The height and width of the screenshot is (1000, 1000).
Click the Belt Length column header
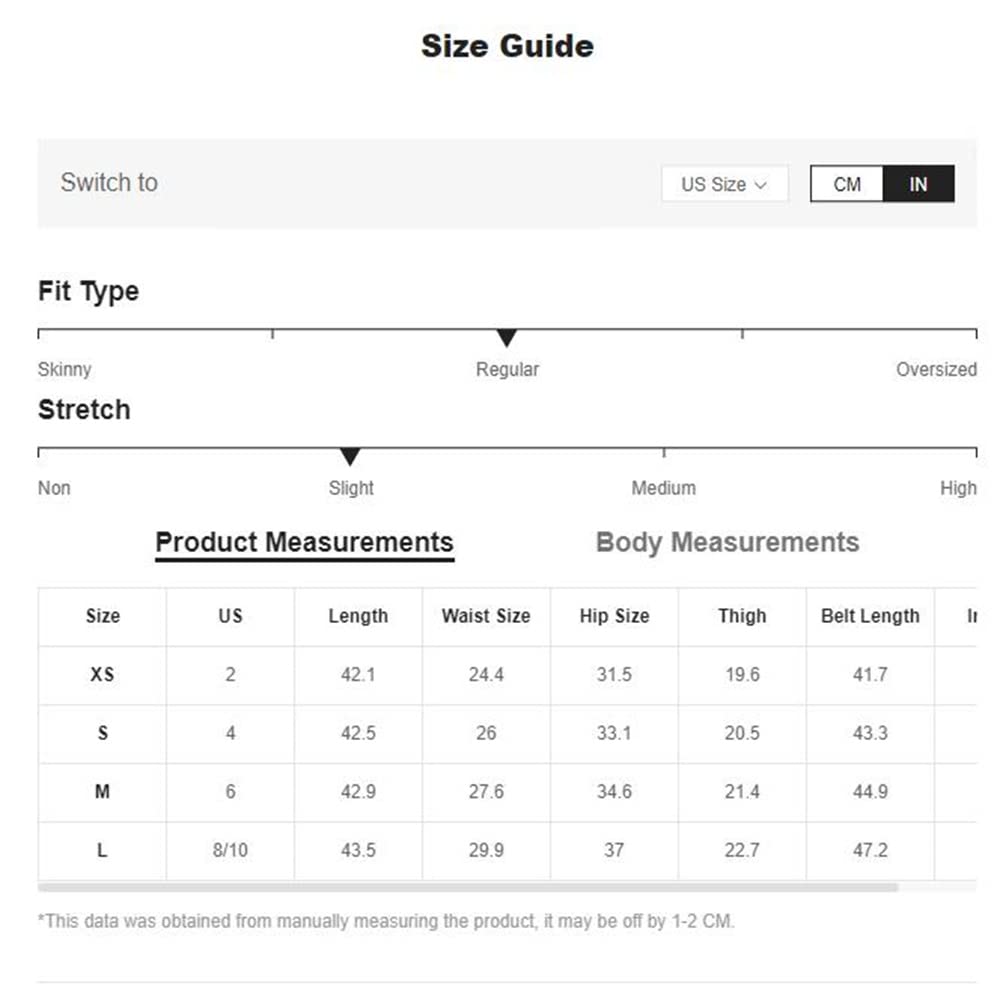[x=870, y=616]
